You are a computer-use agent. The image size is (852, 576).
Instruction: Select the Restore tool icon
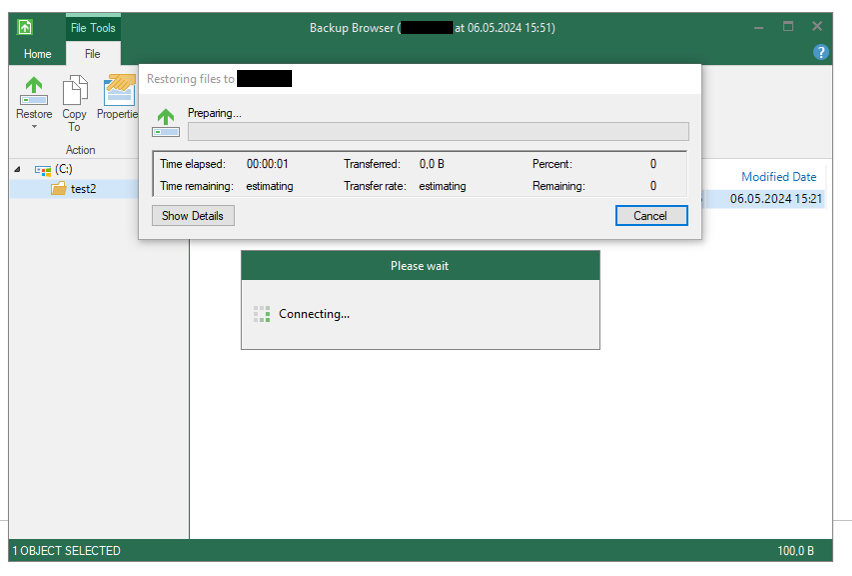(x=33, y=93)
